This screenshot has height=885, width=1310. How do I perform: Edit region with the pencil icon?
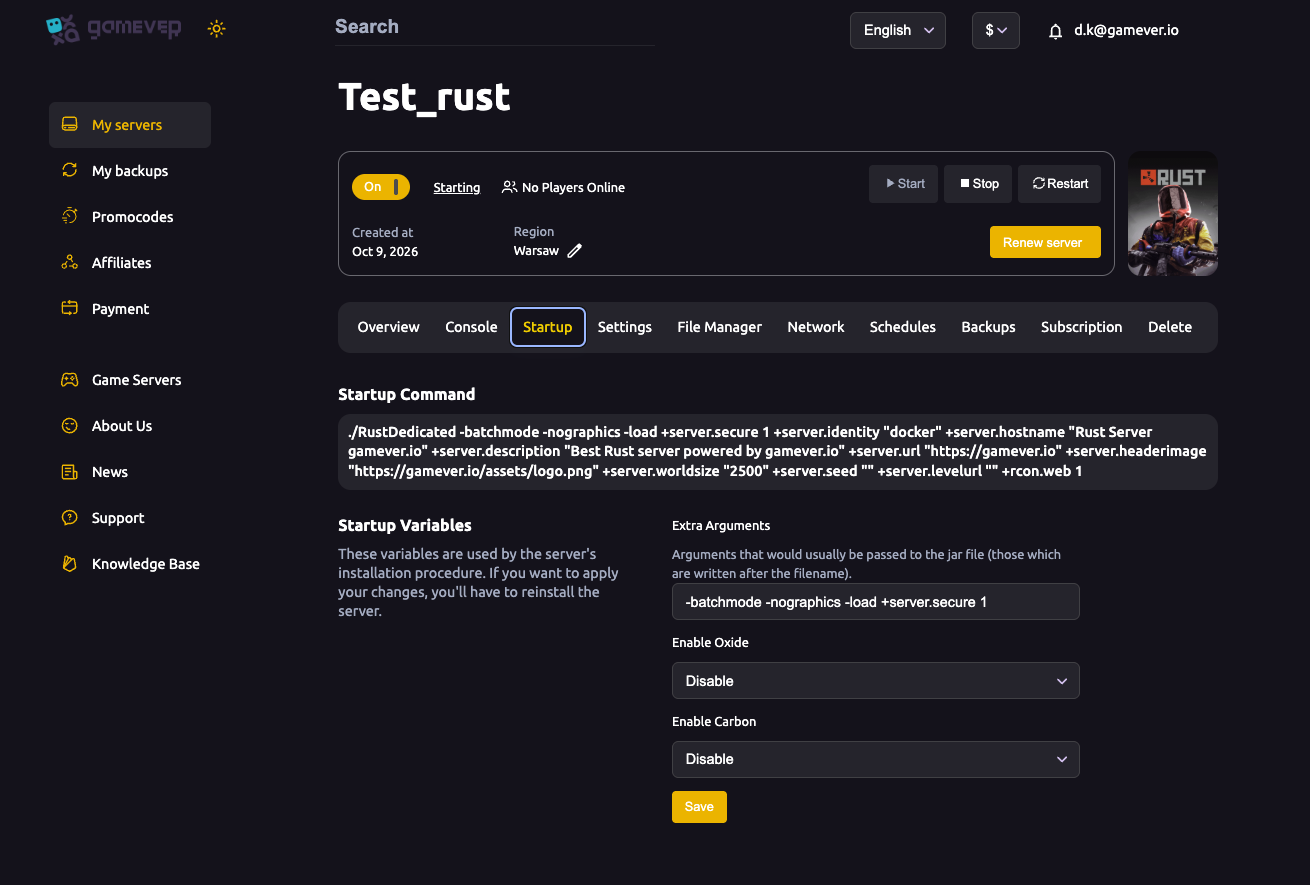click(574, 251)
